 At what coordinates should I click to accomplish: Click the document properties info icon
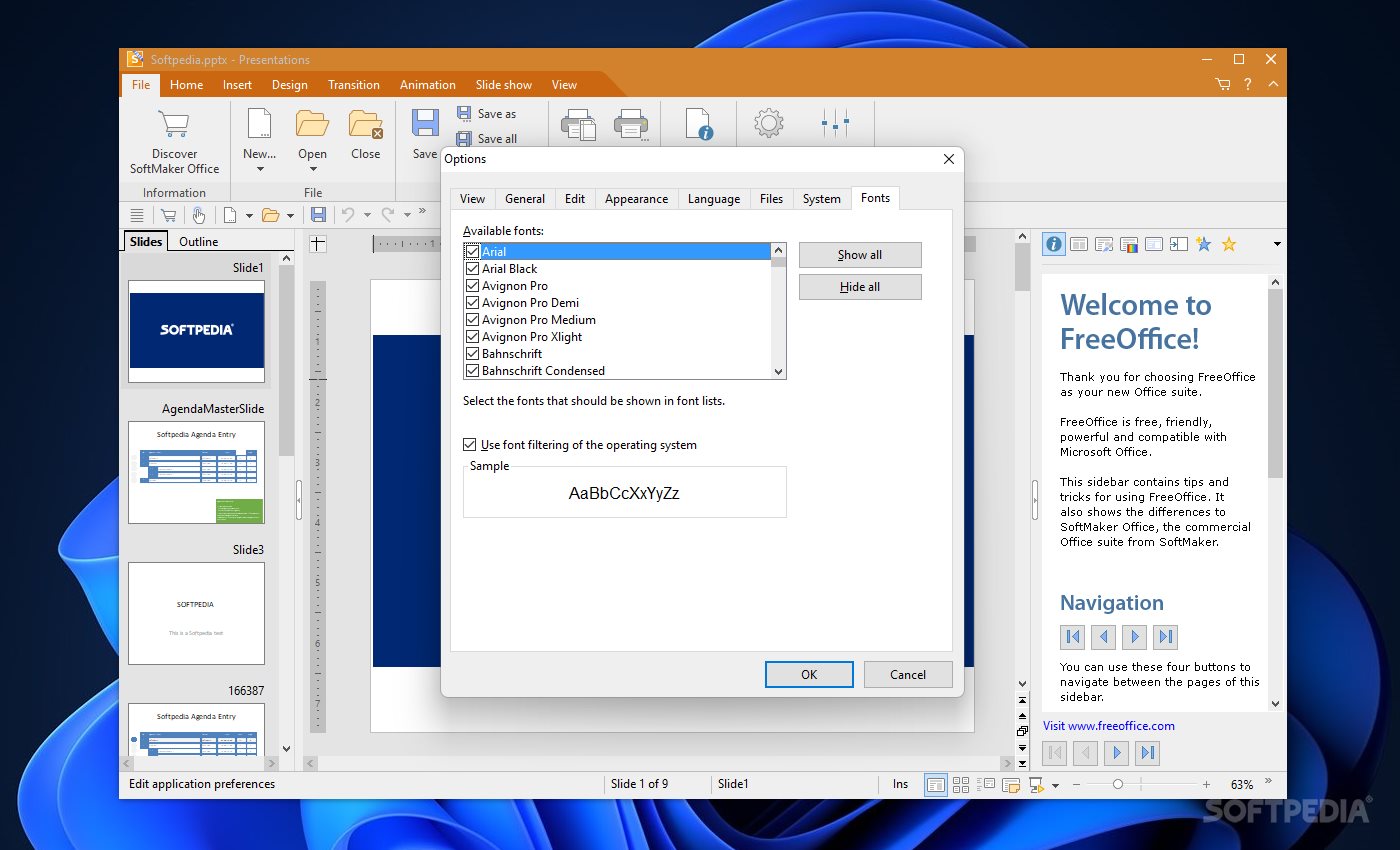pyautogui.click(x=698, y=124)
